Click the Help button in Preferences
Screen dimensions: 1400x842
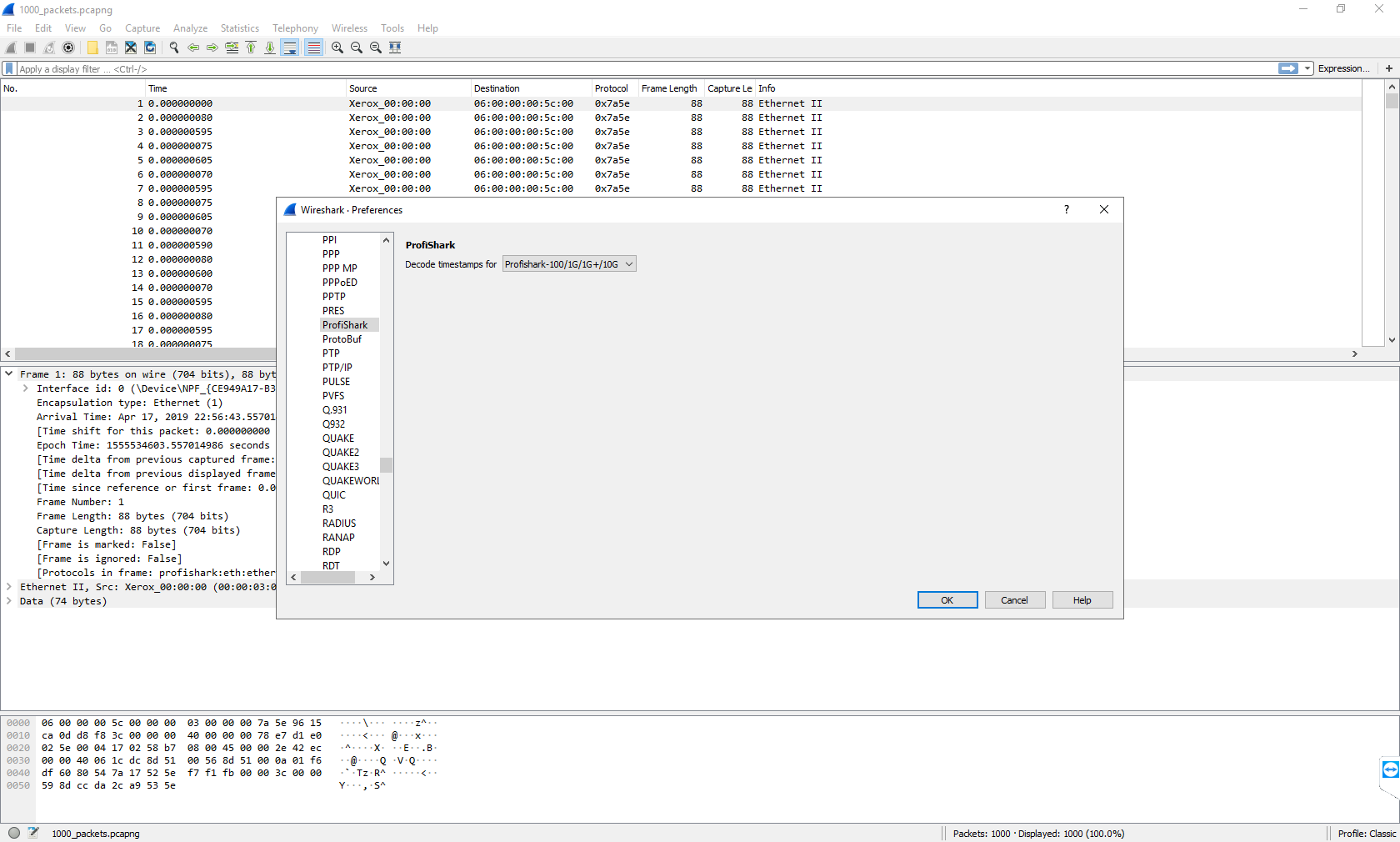1082,600
